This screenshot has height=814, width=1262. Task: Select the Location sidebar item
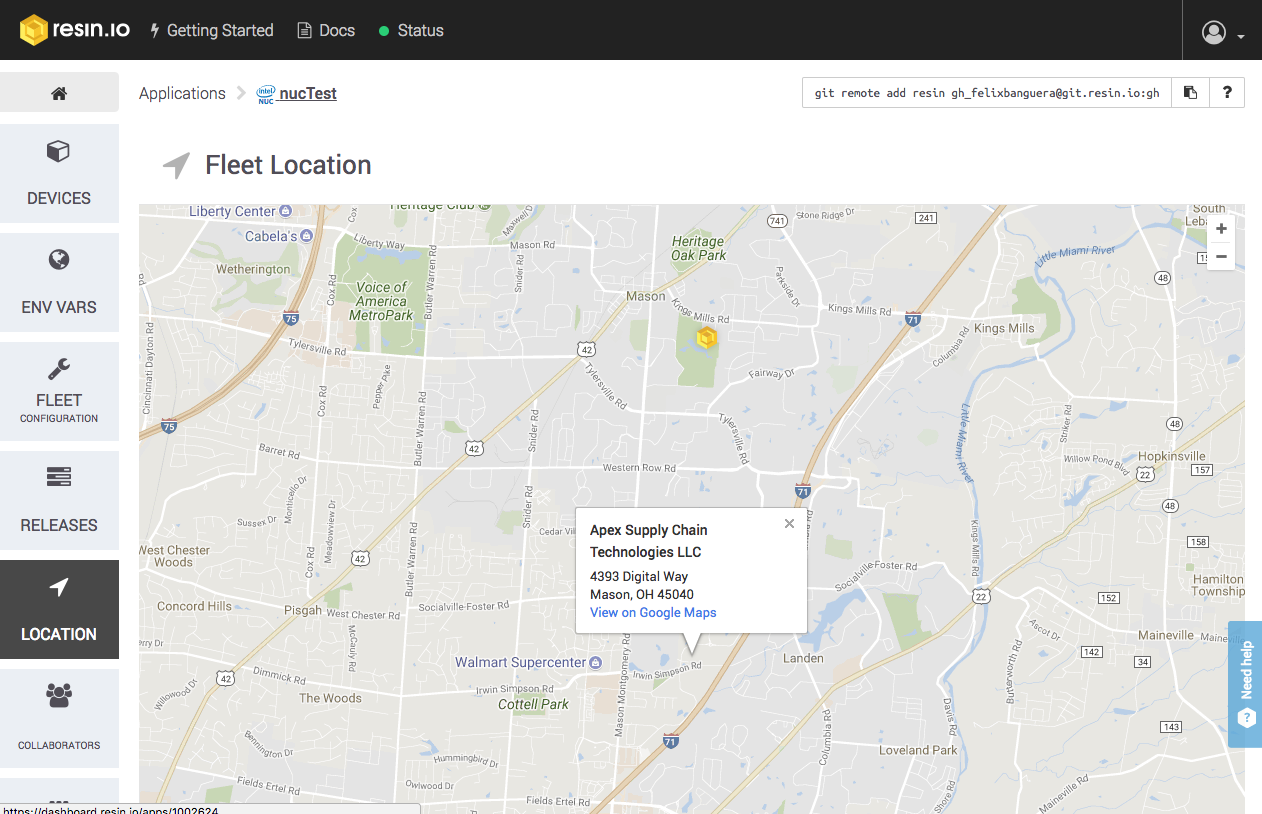tap(59, 609)
